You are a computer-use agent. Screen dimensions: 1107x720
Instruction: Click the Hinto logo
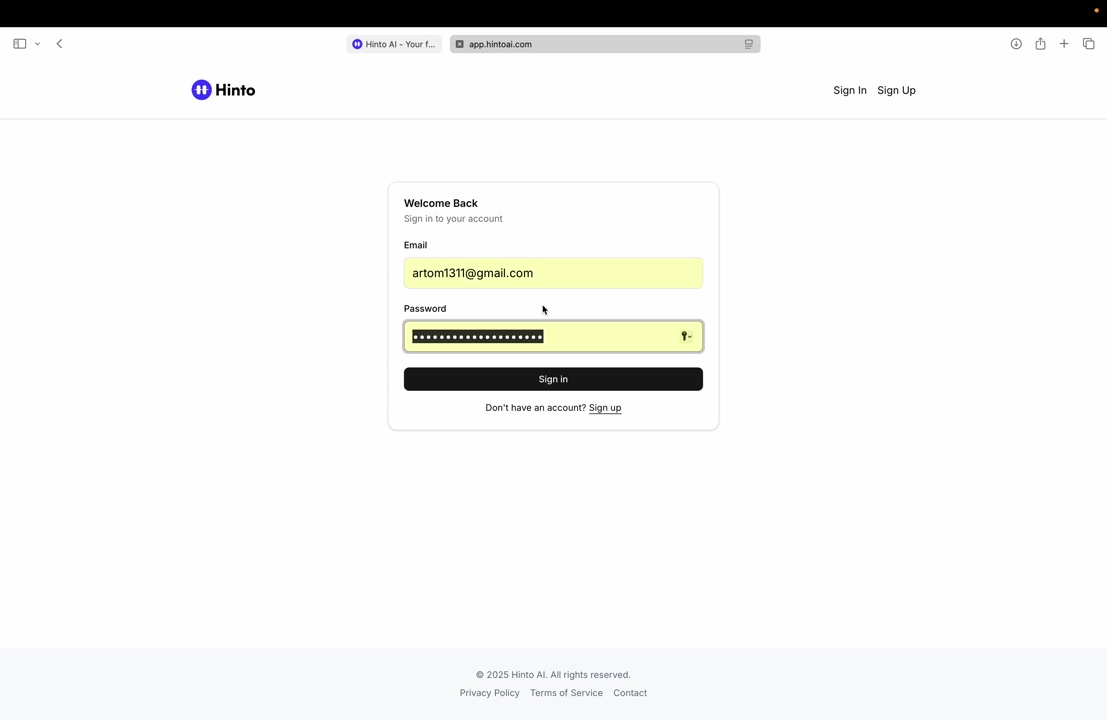(223, 90)
